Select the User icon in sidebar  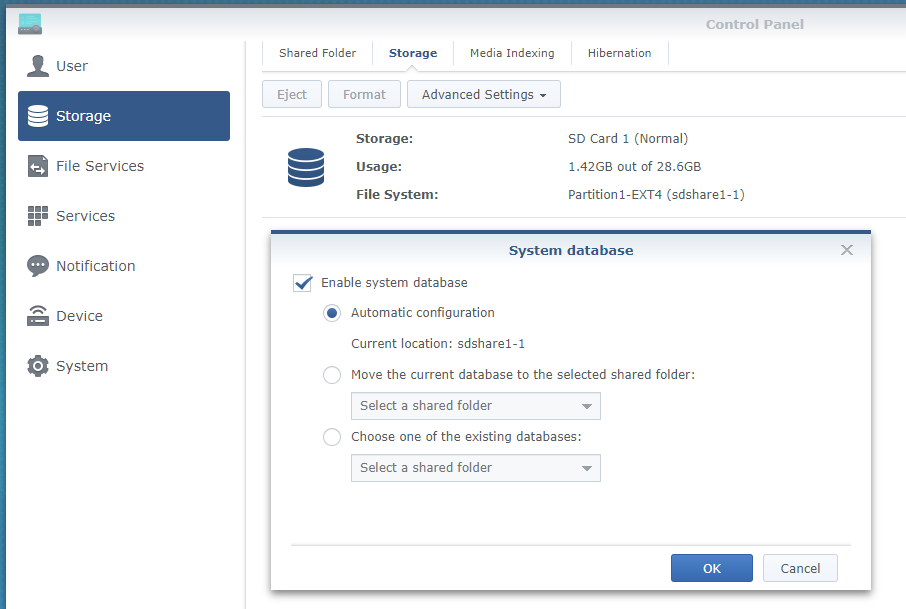coord(37,66)
